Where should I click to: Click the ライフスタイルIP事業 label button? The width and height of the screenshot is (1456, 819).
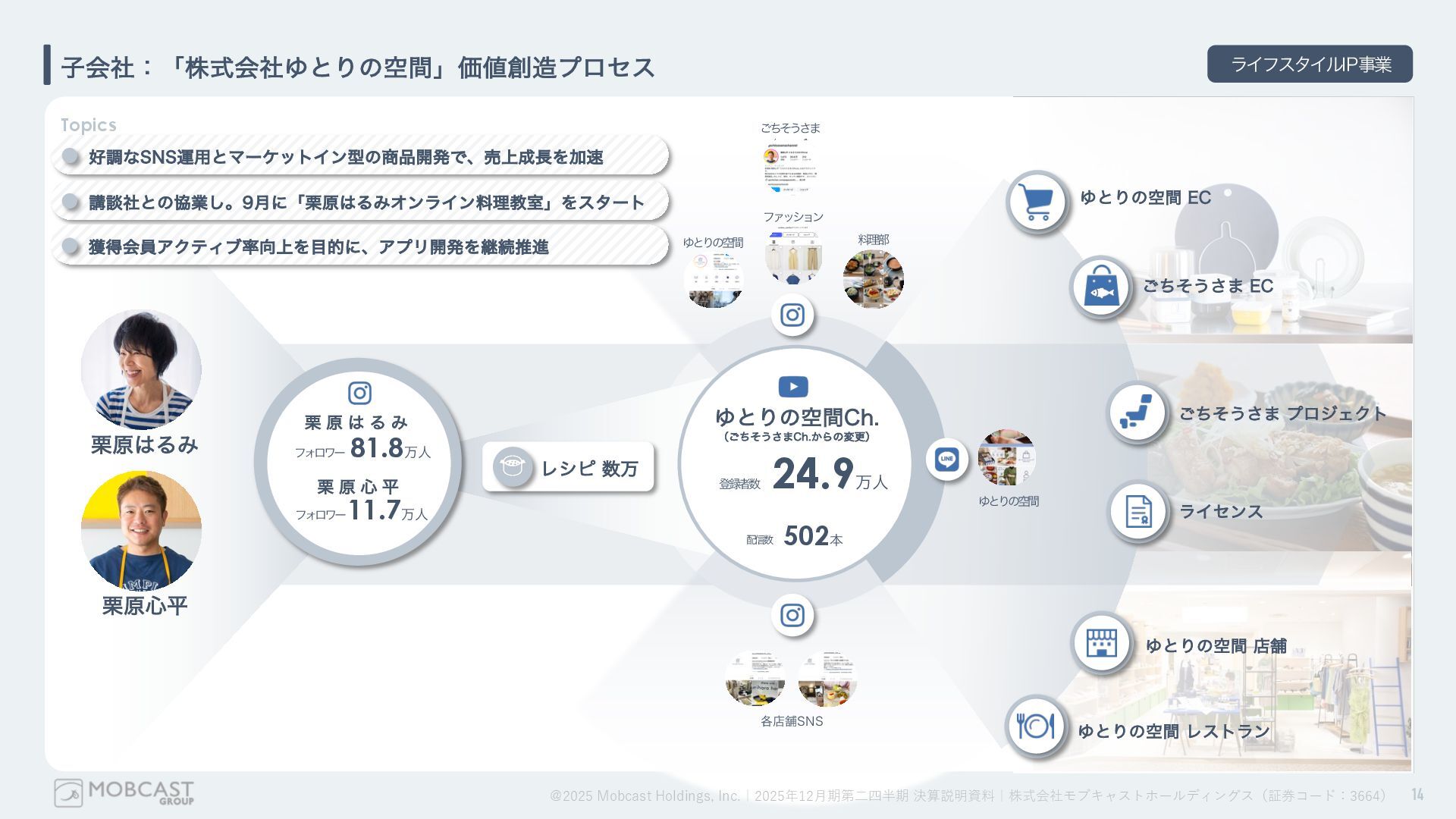click(1310, 64)
